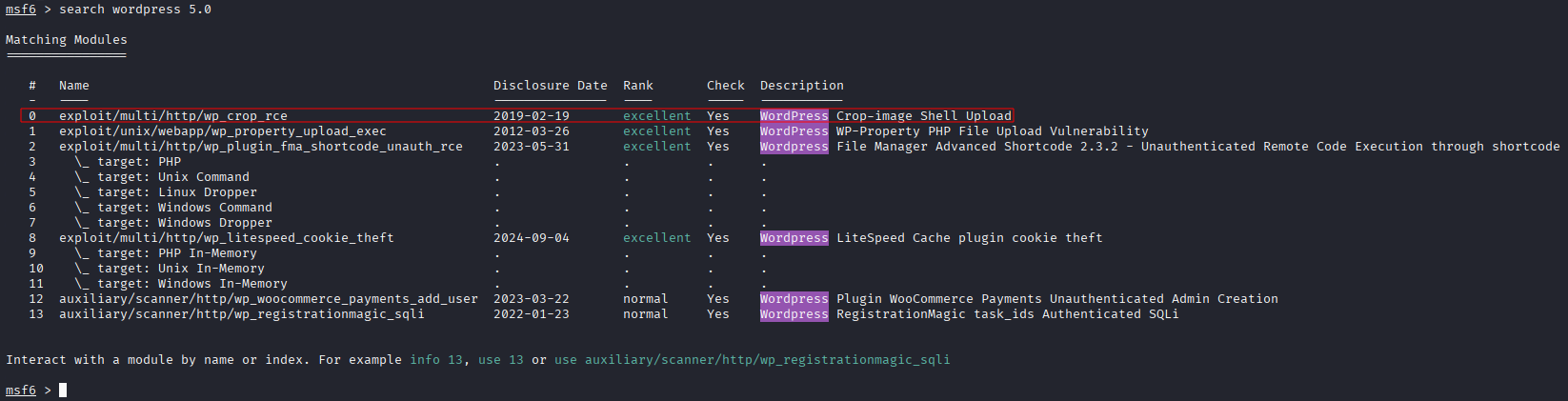This screenshot has width=1568, height=401.
Task: Click the 'Yes' check for wp_registrationmagic_sqli
Action: coord(718,314)
